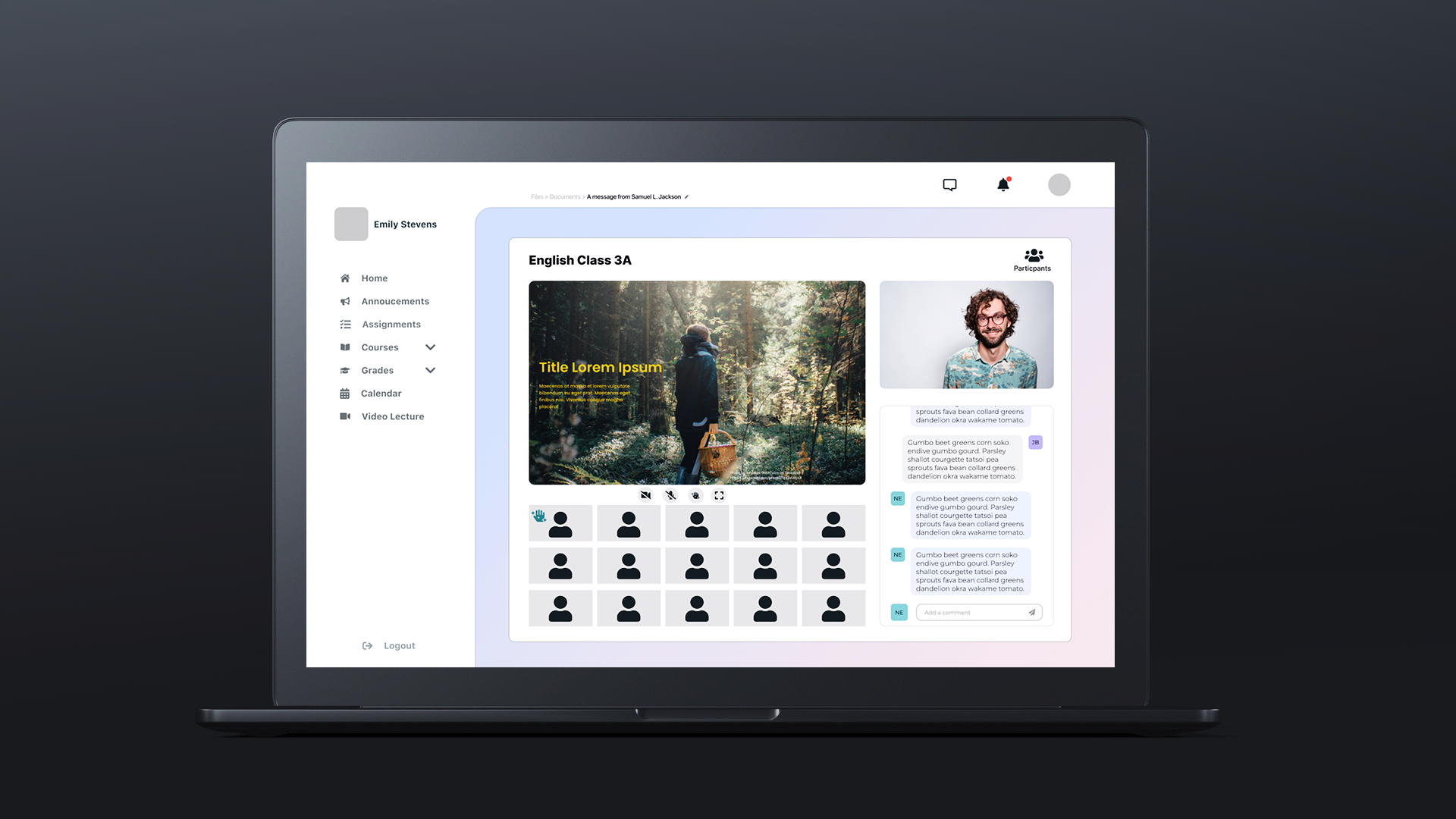Select Announcements from sidebar menu
This screenshot has width=1456, height=819.
pos(395,301)
